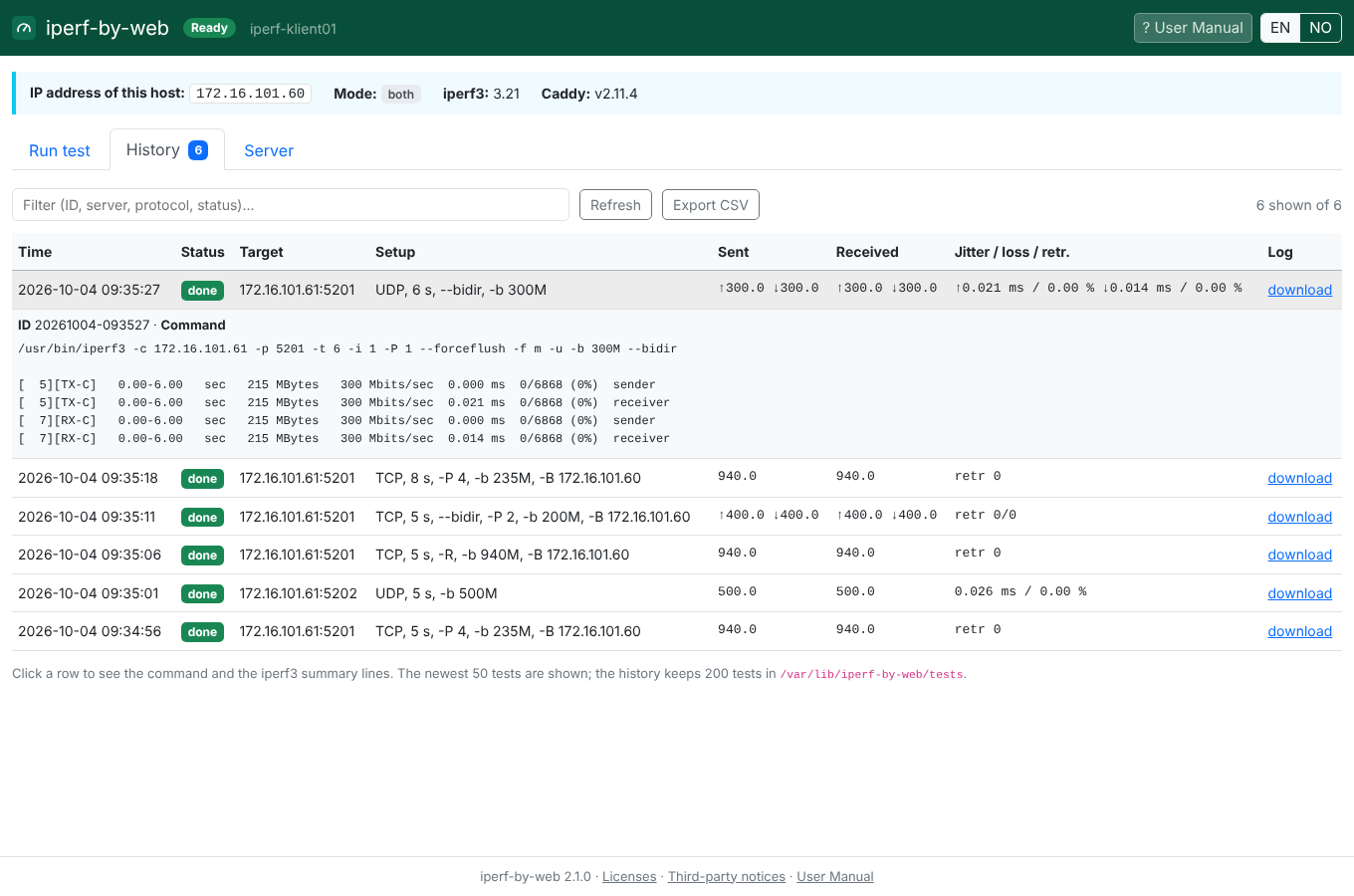The image size is (1354, 896).
Task: Select the History tab
Action: coord(167,149)
